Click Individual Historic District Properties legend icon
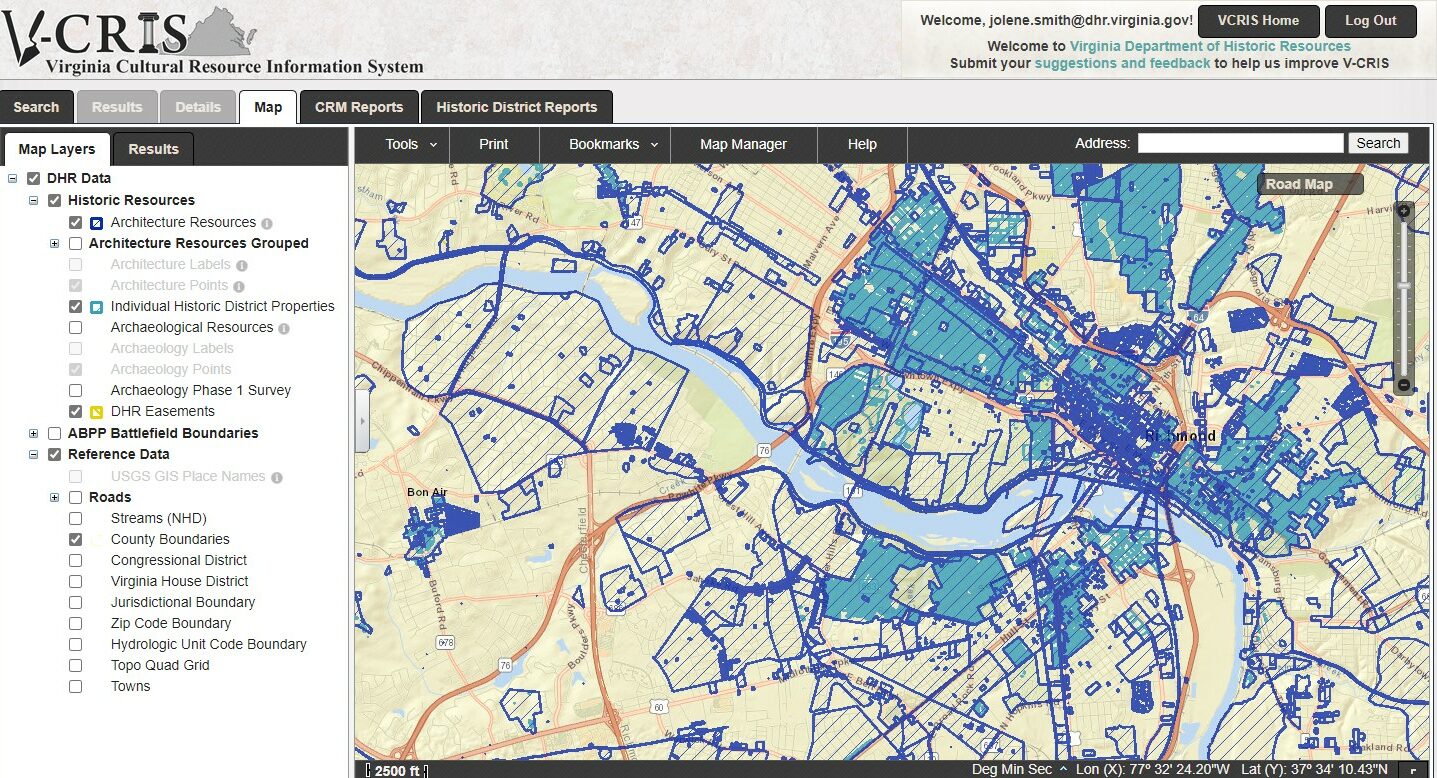The image size is (1437, 778). [x=97, y=307]
